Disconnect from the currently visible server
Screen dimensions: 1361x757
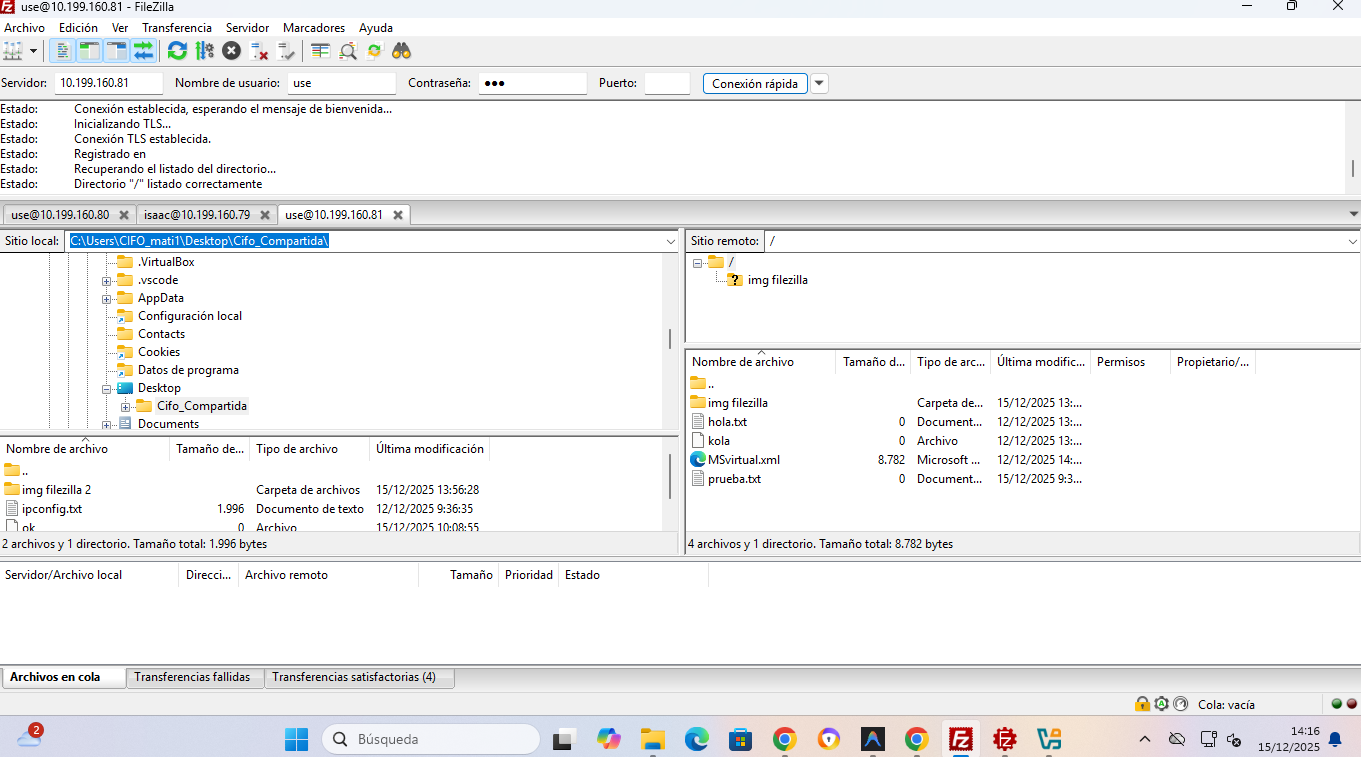(x=259, y=51)
